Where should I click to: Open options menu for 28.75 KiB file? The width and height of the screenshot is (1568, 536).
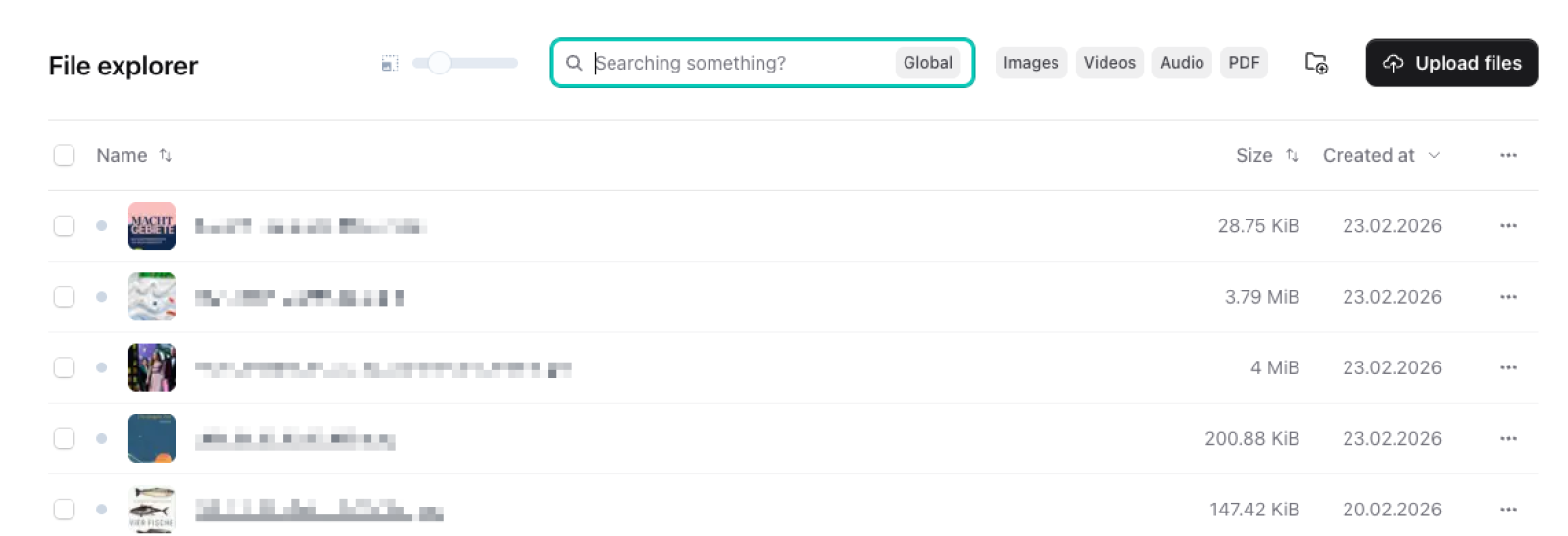click(x=1508, y=226)
